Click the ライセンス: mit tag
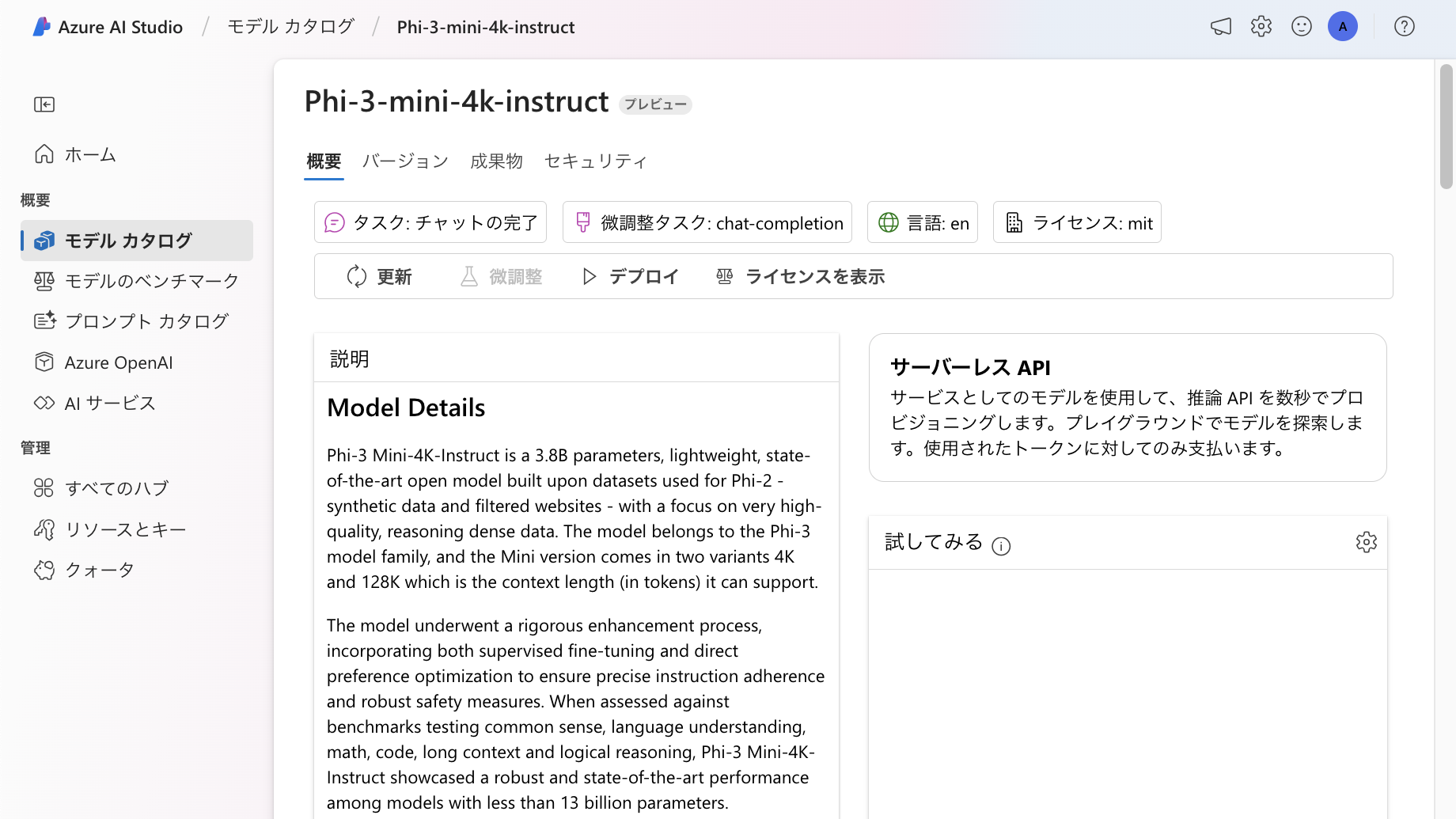The image size is (1456, 819). 1077,222
